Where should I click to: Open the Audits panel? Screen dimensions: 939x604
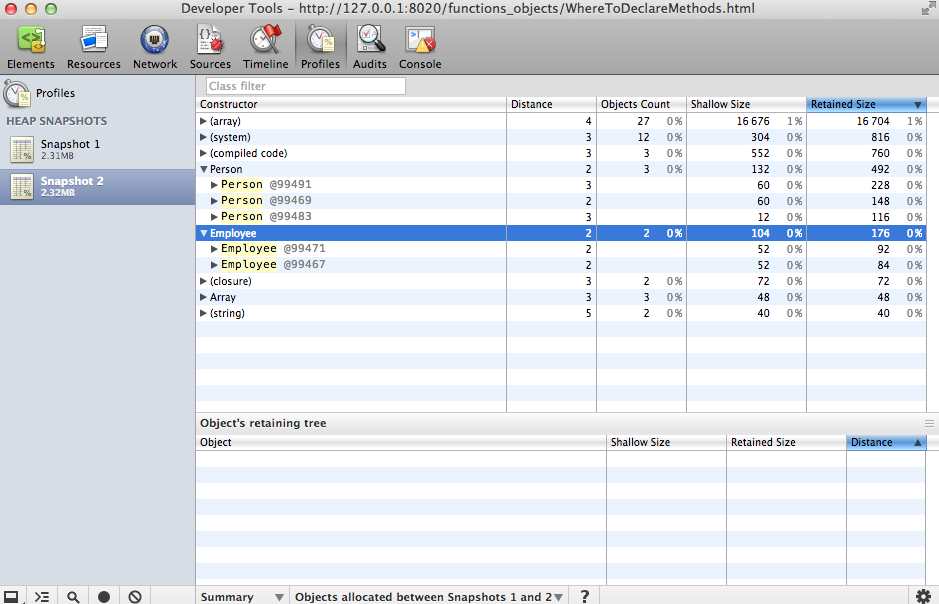coord(371,47)
